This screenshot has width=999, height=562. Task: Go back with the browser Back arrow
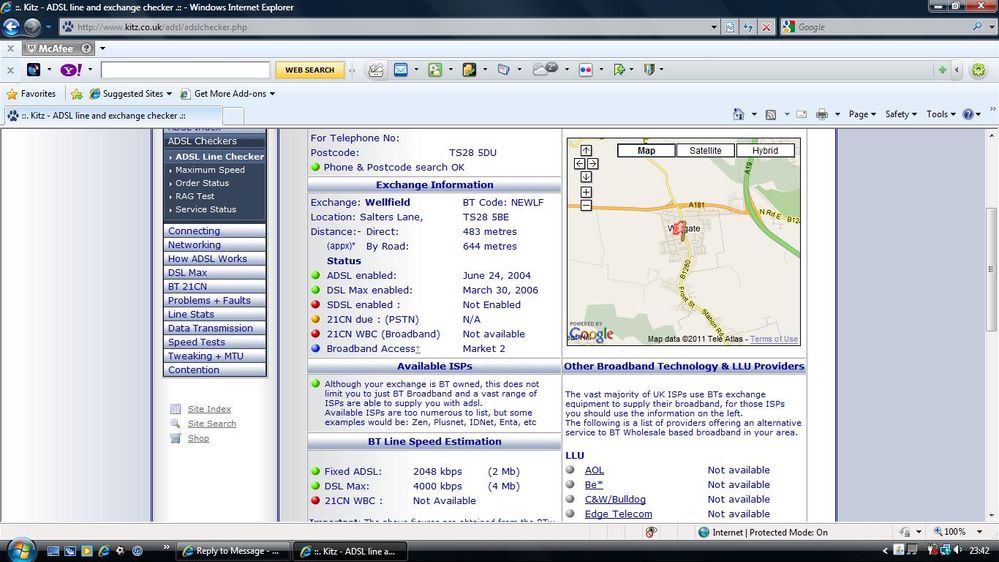coord(11,27)
